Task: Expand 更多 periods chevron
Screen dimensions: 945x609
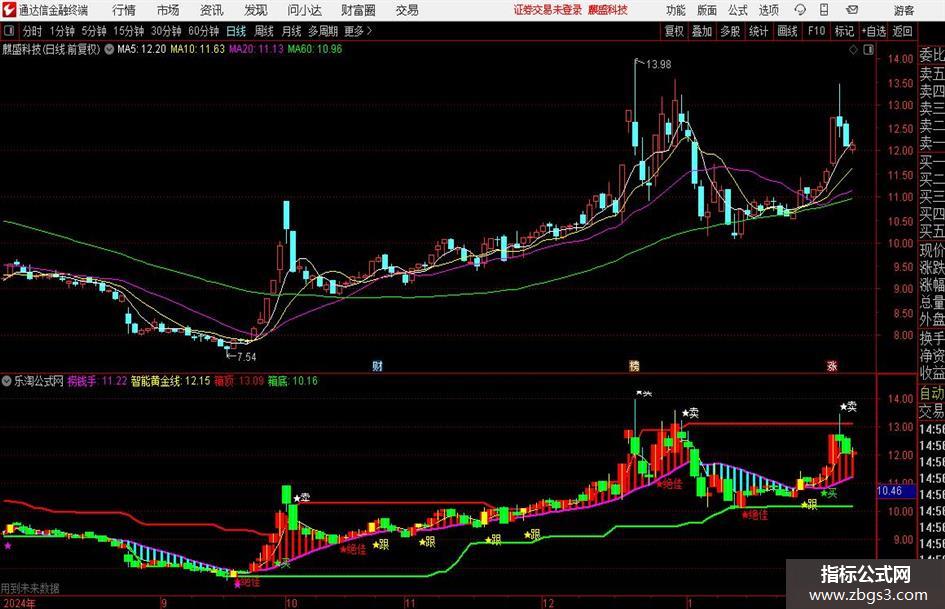Action: pyautogui.click(x=359, y=31)
